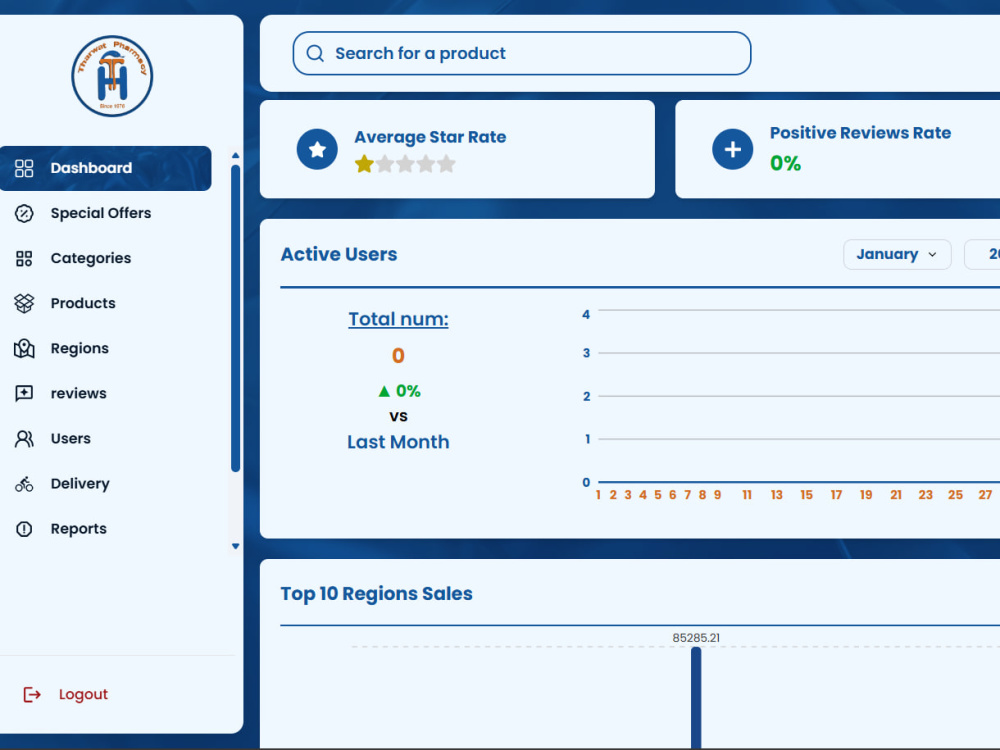1000x750 pixels.
Task: Click the Top 10 Regions Sales heading
Action: point(377,594)
